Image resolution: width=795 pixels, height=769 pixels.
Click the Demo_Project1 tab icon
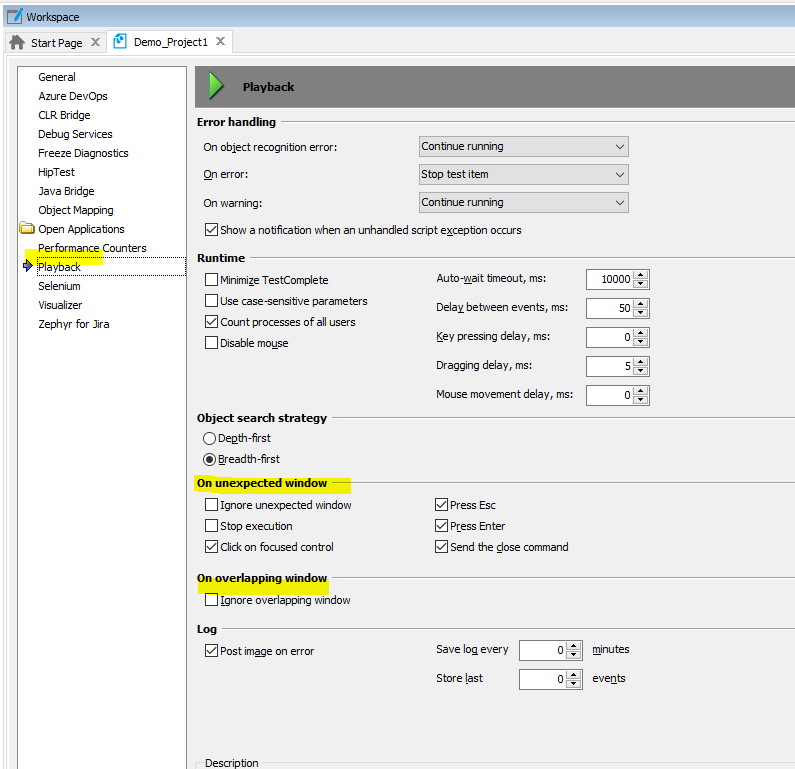(121, 42)
